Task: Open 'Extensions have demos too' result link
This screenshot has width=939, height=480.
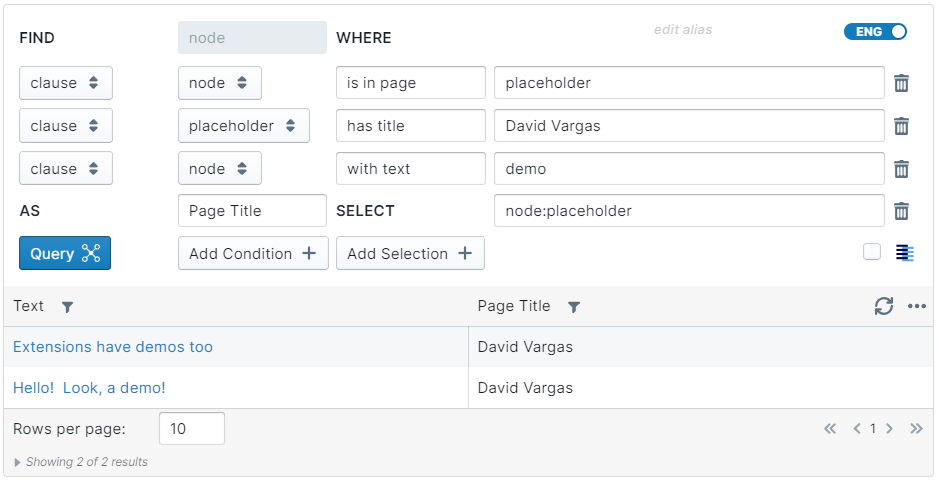Action: coord(113,347)
